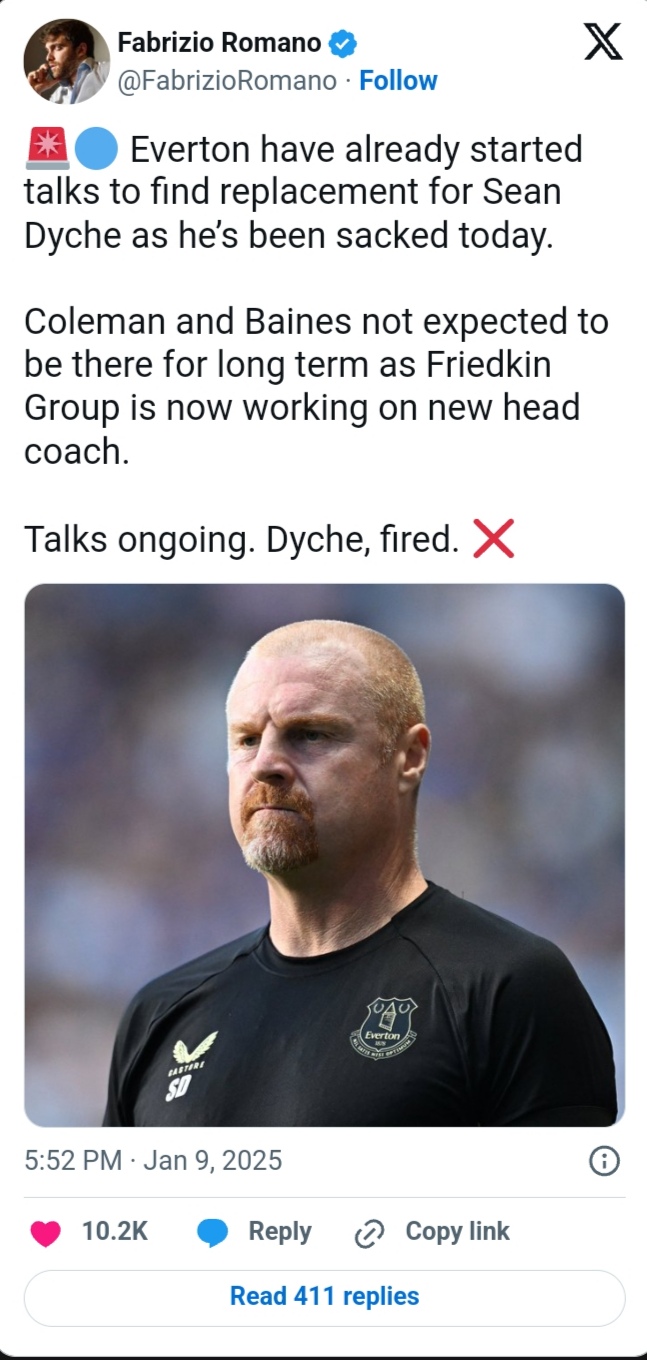Click the blue reply speech bubble icon
The width and height of the screenshot is (647, 1360).
tap(212, 1232)
